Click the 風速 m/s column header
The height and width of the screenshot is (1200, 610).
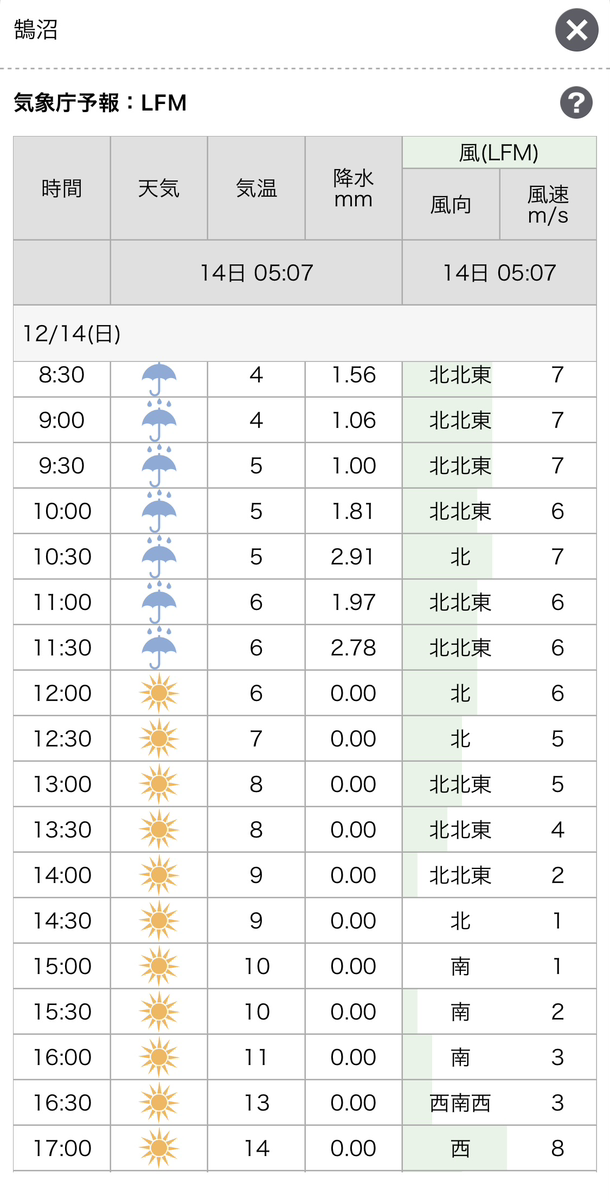click(548, 205)
